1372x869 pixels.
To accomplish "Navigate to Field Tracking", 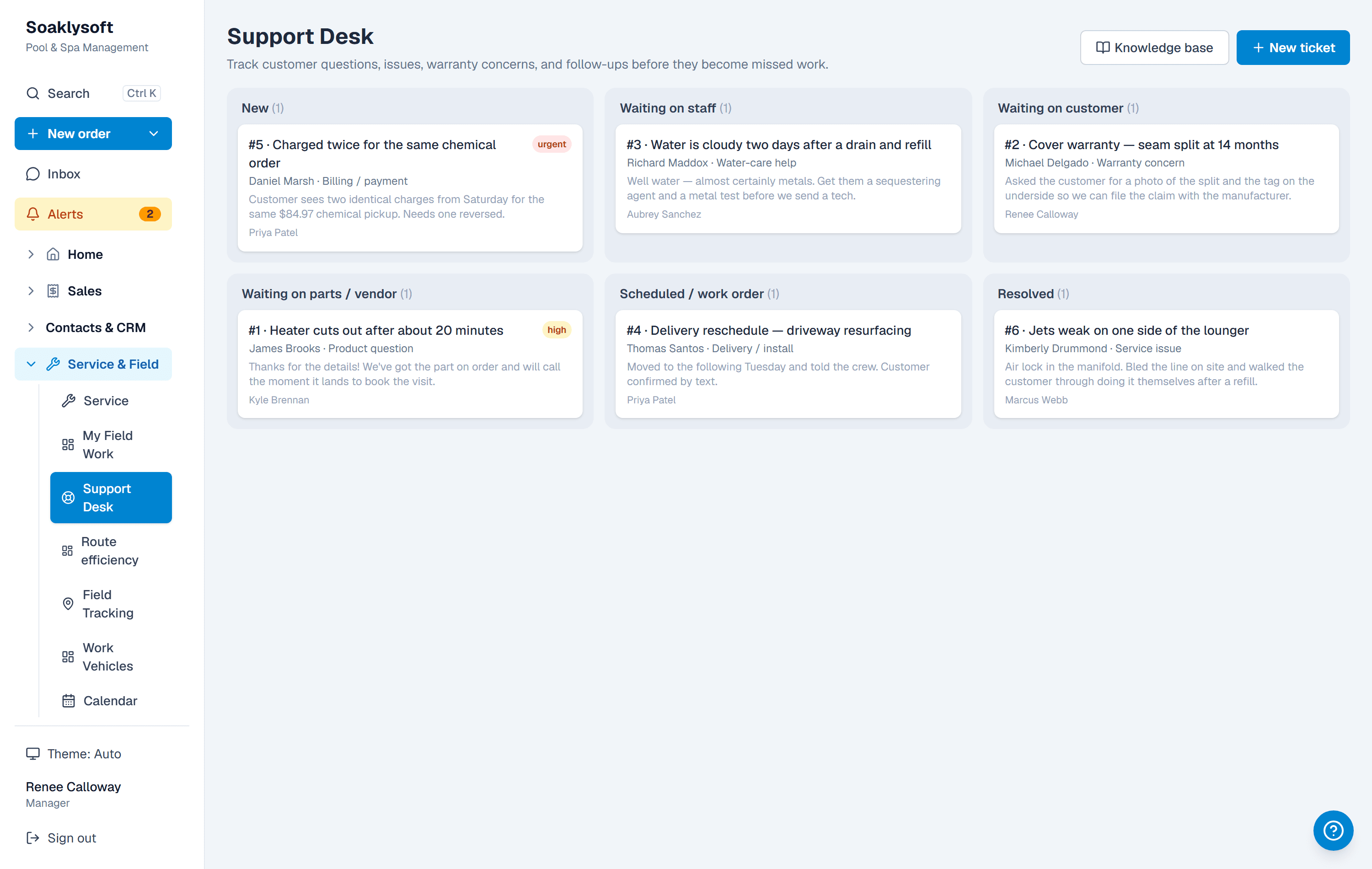I will tap(111, 603).
